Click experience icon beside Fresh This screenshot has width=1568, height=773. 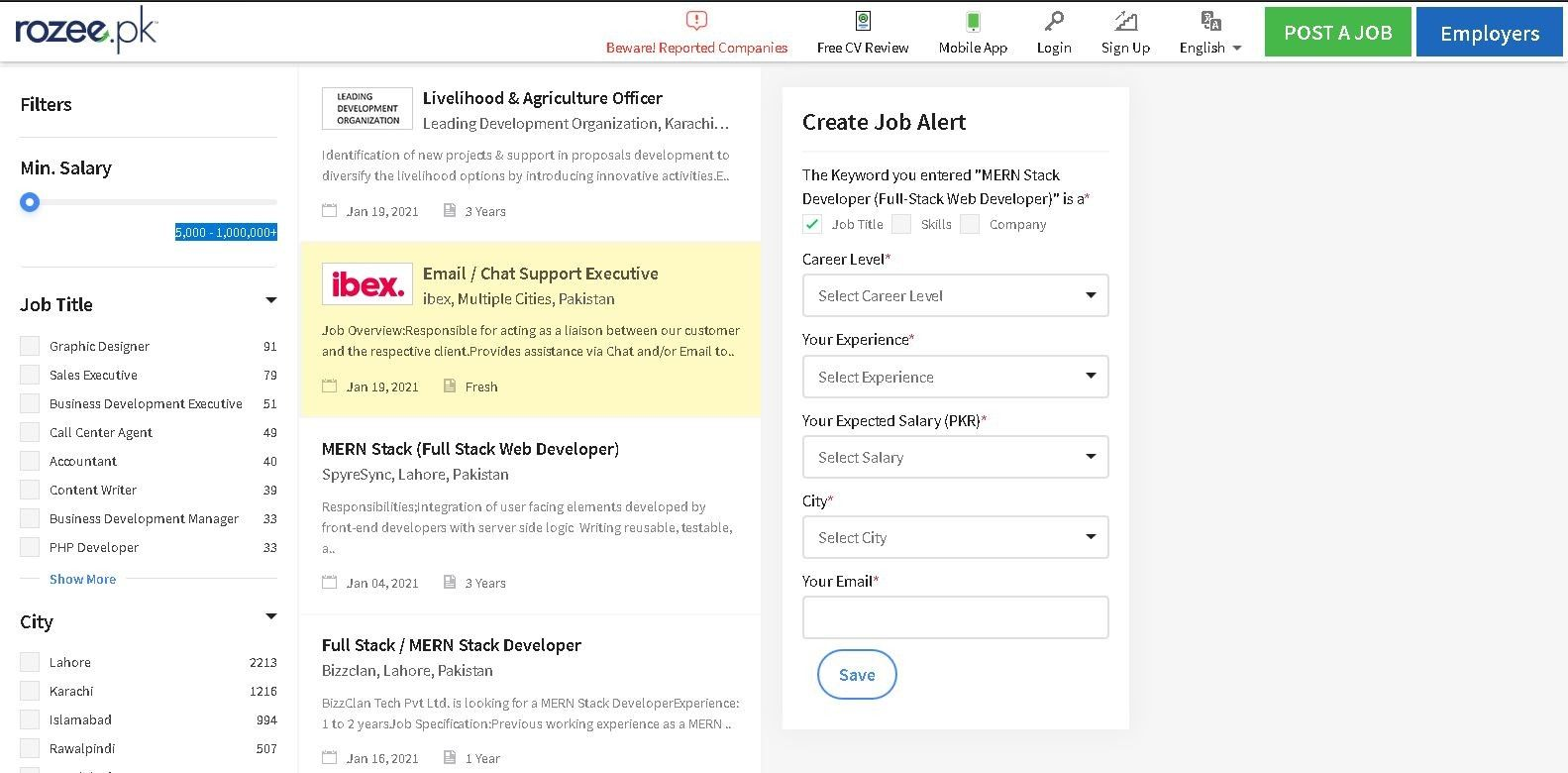[450, 386]
